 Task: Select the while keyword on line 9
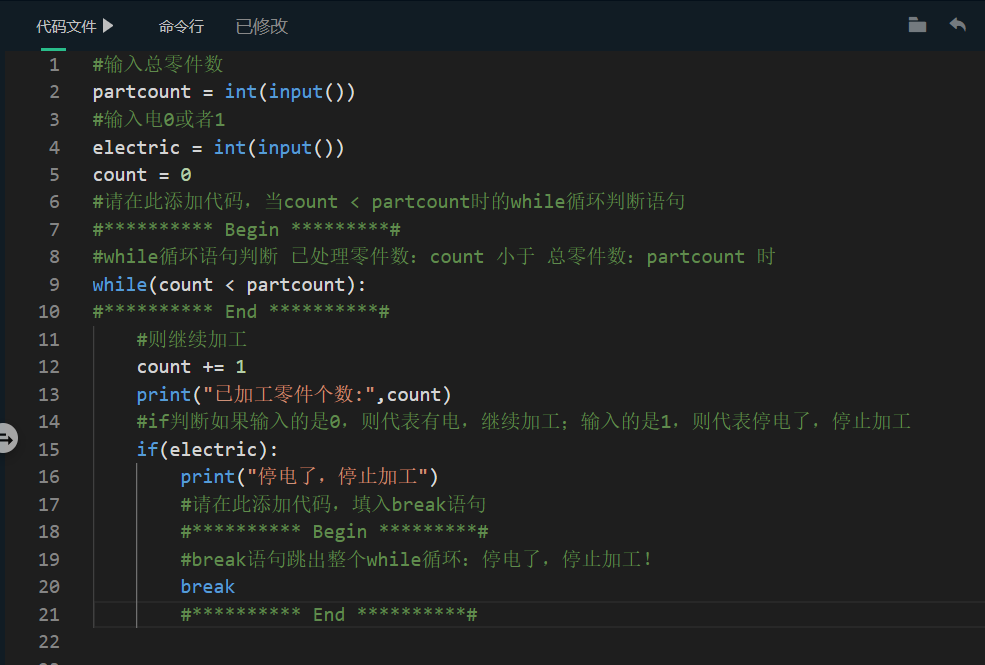[119, 284]
